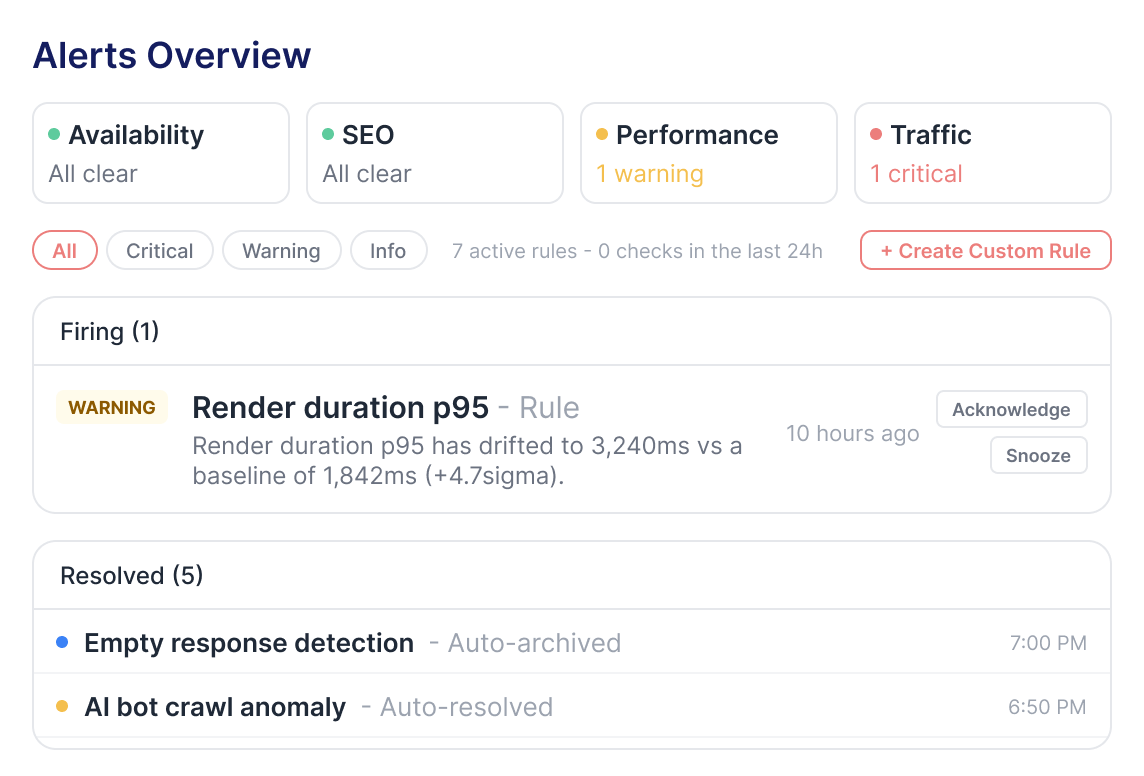Open the Availability status card
Viewport: 1144px width, 776px height.
tap(161, 153)
